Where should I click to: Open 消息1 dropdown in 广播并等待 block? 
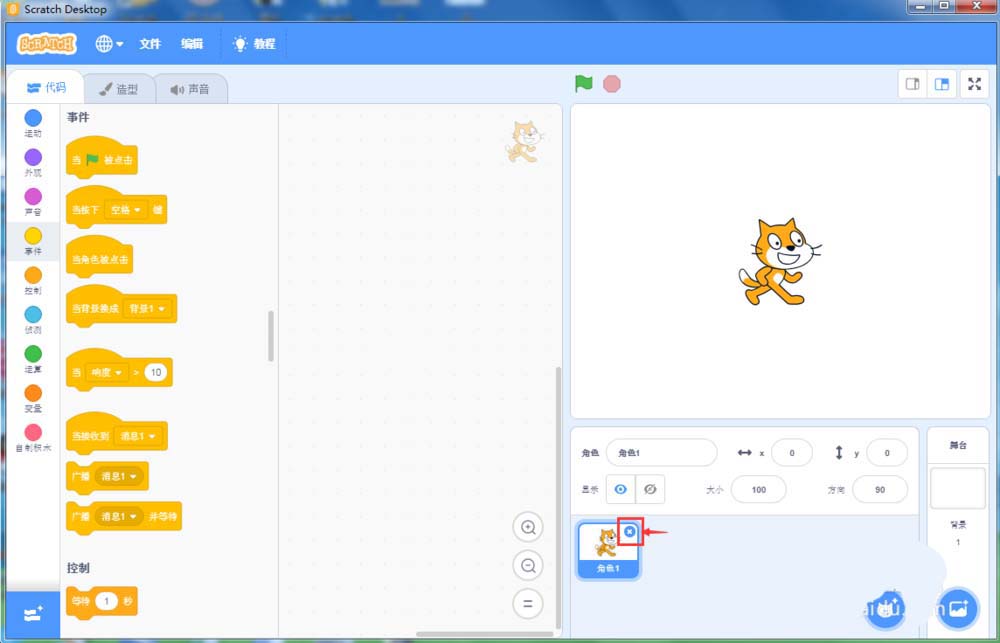pyautogui.click(x=119, y=516)
